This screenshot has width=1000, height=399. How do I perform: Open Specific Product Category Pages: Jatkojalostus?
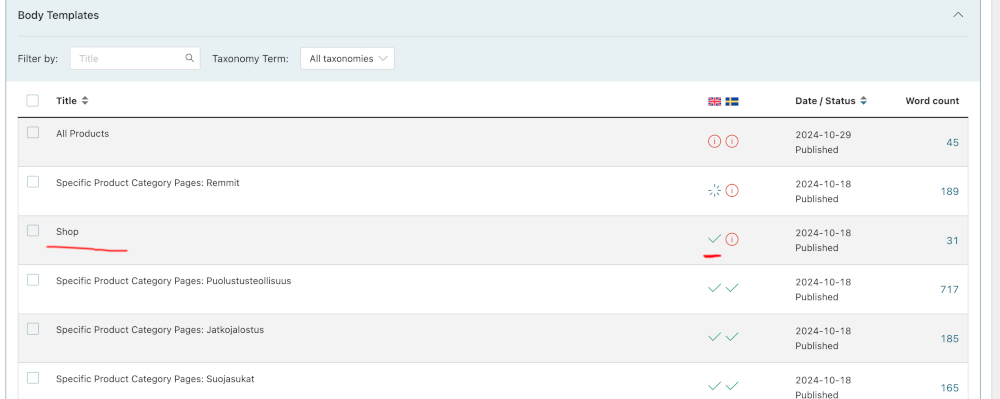[x=159, y=330]
